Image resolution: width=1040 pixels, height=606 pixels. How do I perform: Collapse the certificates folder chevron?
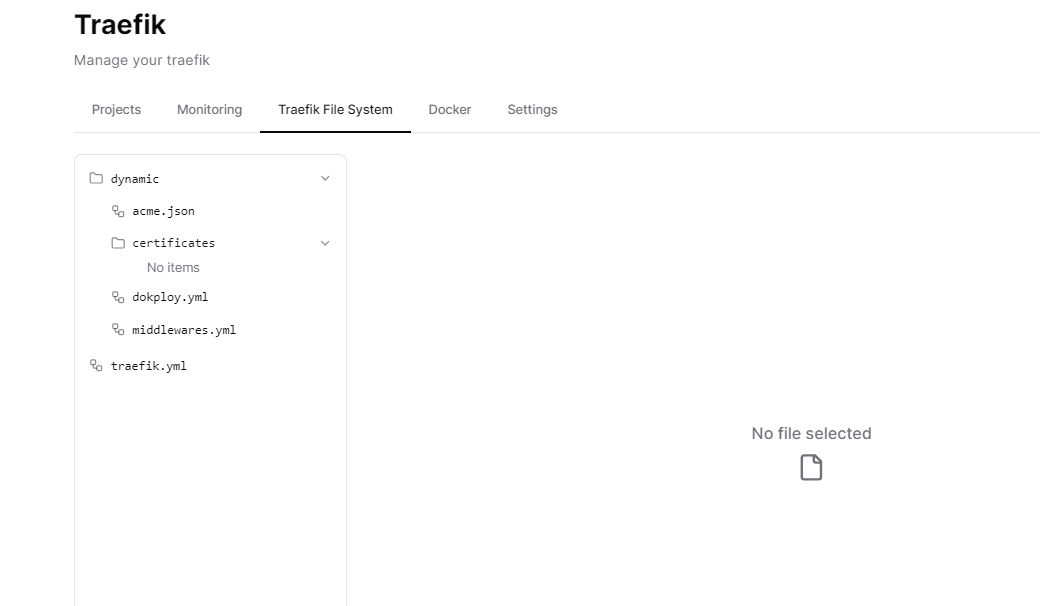[325, 243]
